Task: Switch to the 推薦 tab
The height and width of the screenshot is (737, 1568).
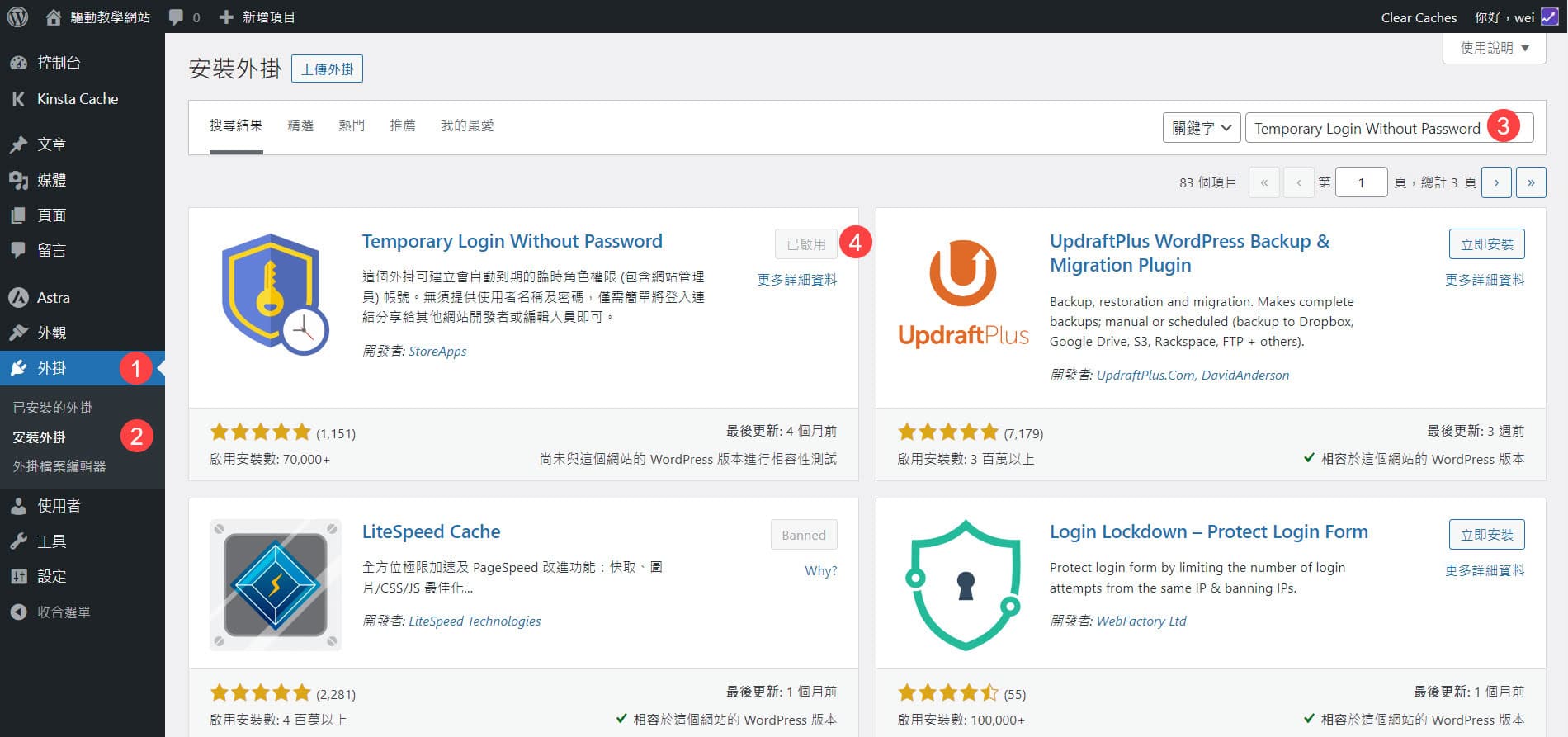Action: tap(403, 125)
